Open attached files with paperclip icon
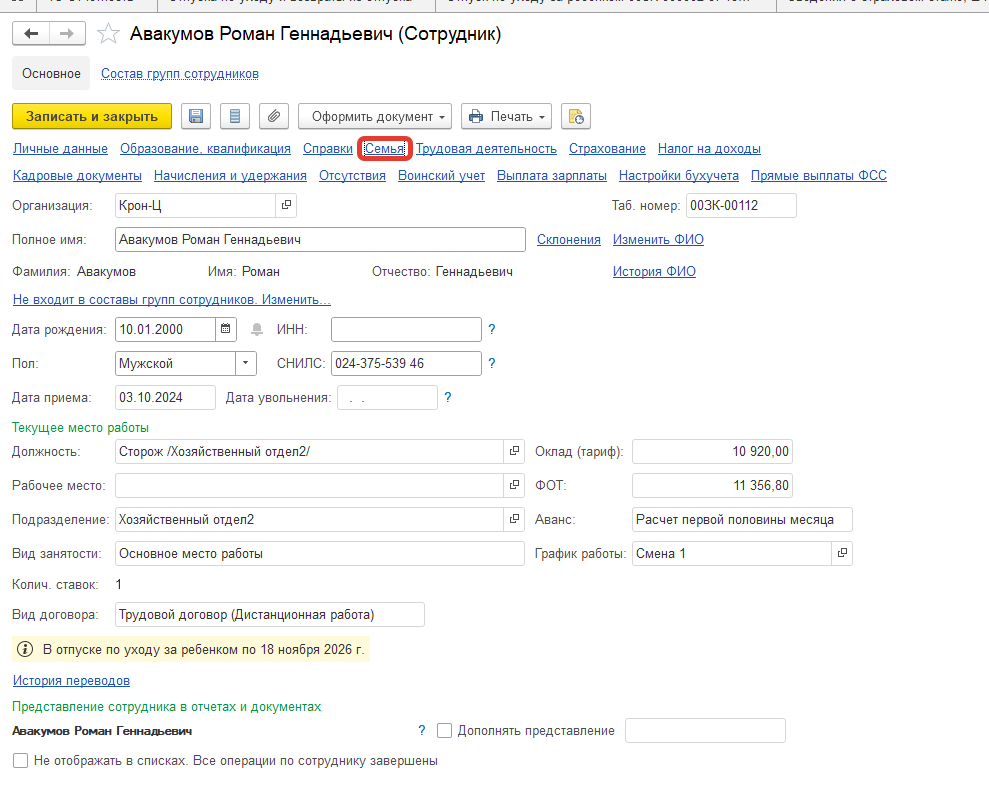The image size is (989, 796). (x=273, y=116)
